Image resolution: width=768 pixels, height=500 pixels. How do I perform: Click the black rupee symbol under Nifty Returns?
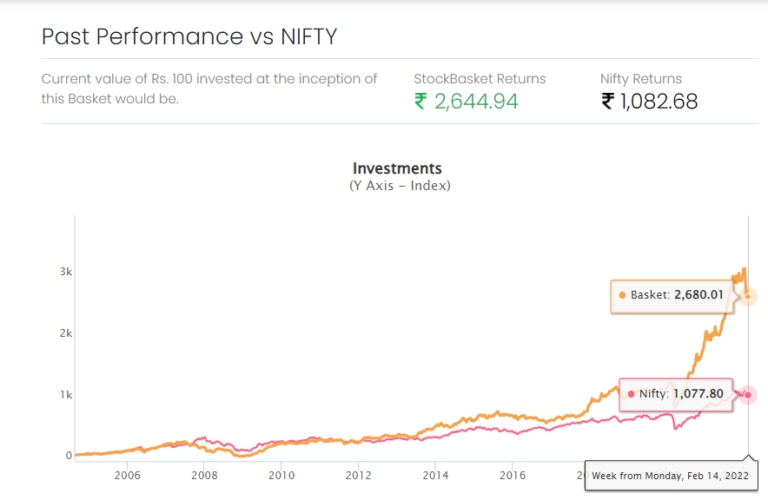pos(607,101)
